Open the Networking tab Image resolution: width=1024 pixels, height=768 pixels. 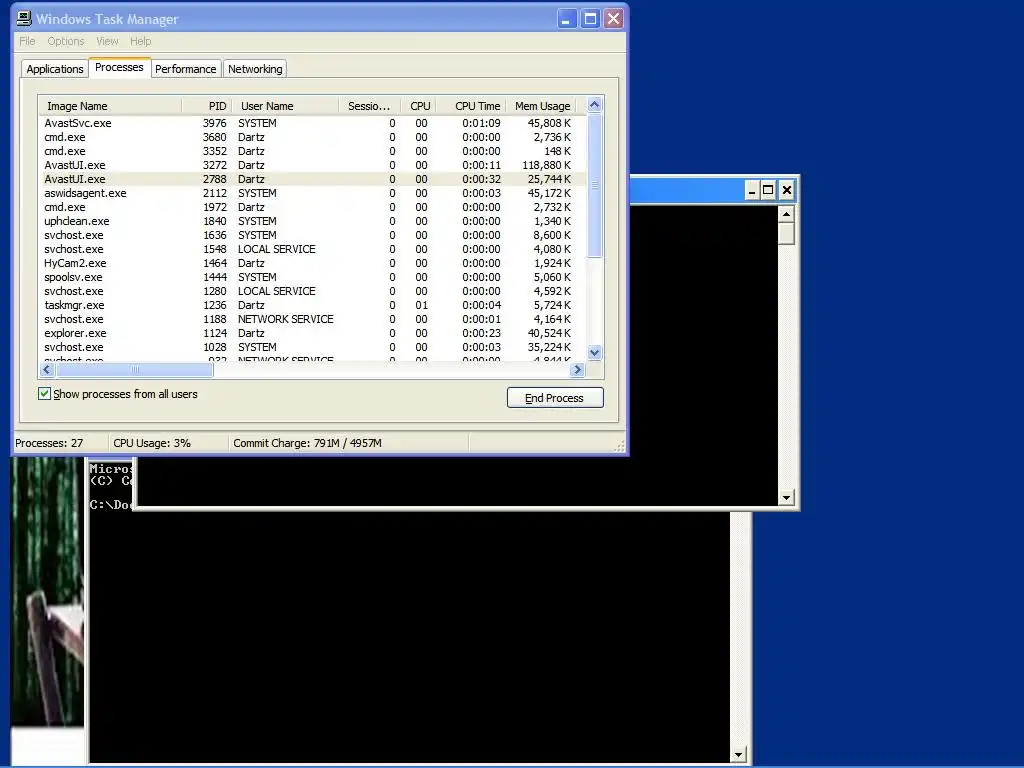point(255,69)
